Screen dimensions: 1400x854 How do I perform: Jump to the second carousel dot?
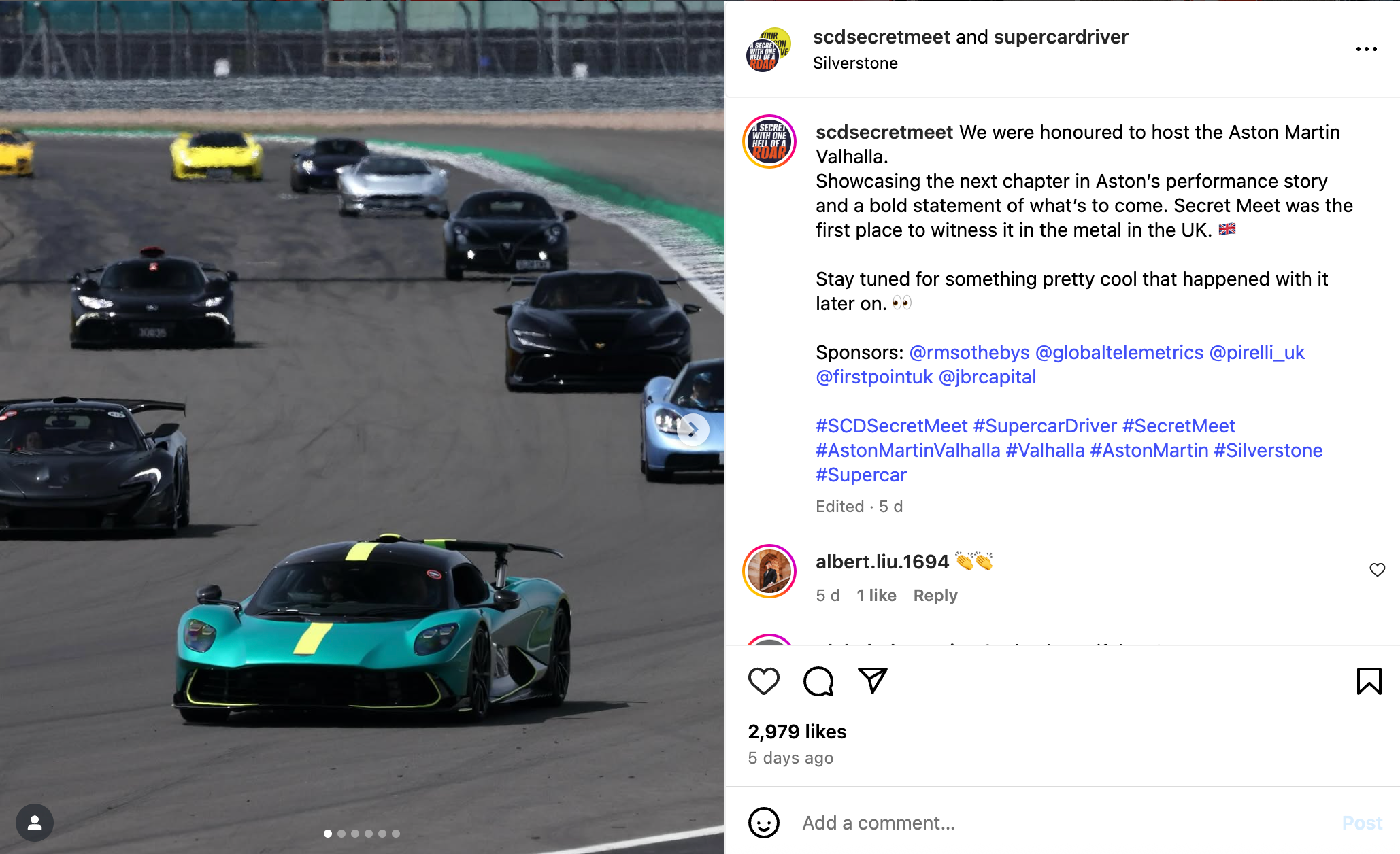pos(341,834)
